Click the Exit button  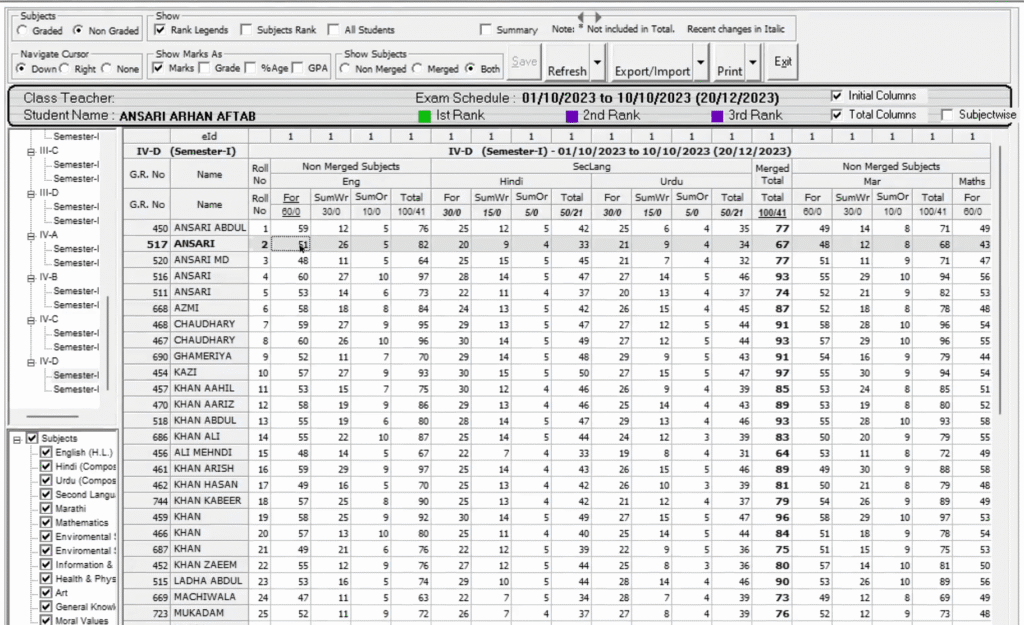coord(783,61)
